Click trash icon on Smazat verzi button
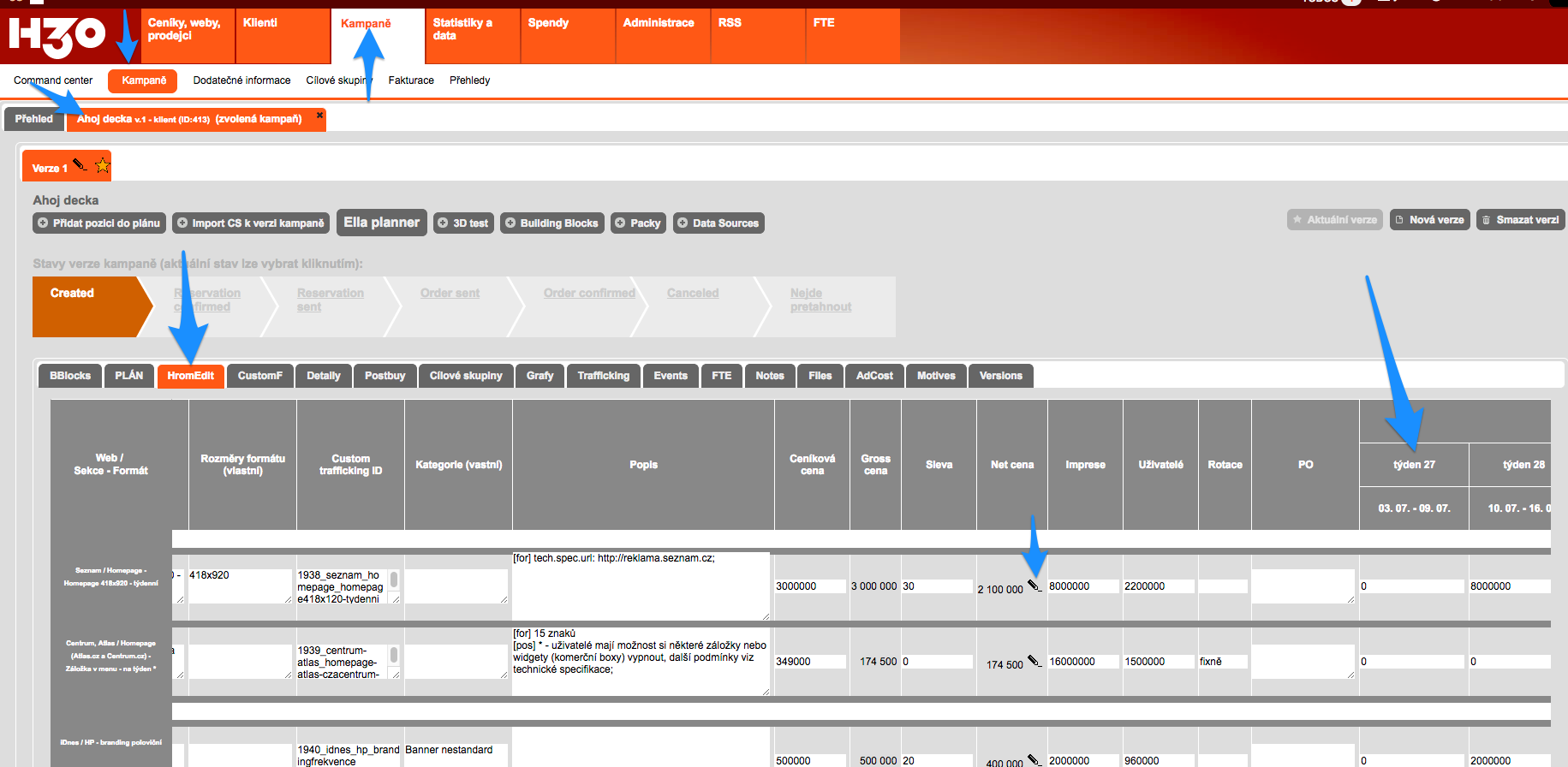 1487,220
